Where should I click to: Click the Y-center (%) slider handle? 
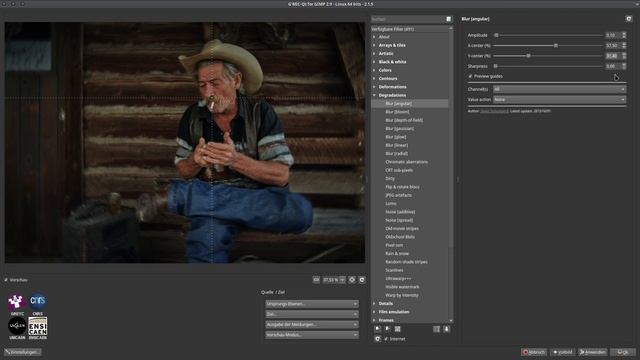[528, 56]
